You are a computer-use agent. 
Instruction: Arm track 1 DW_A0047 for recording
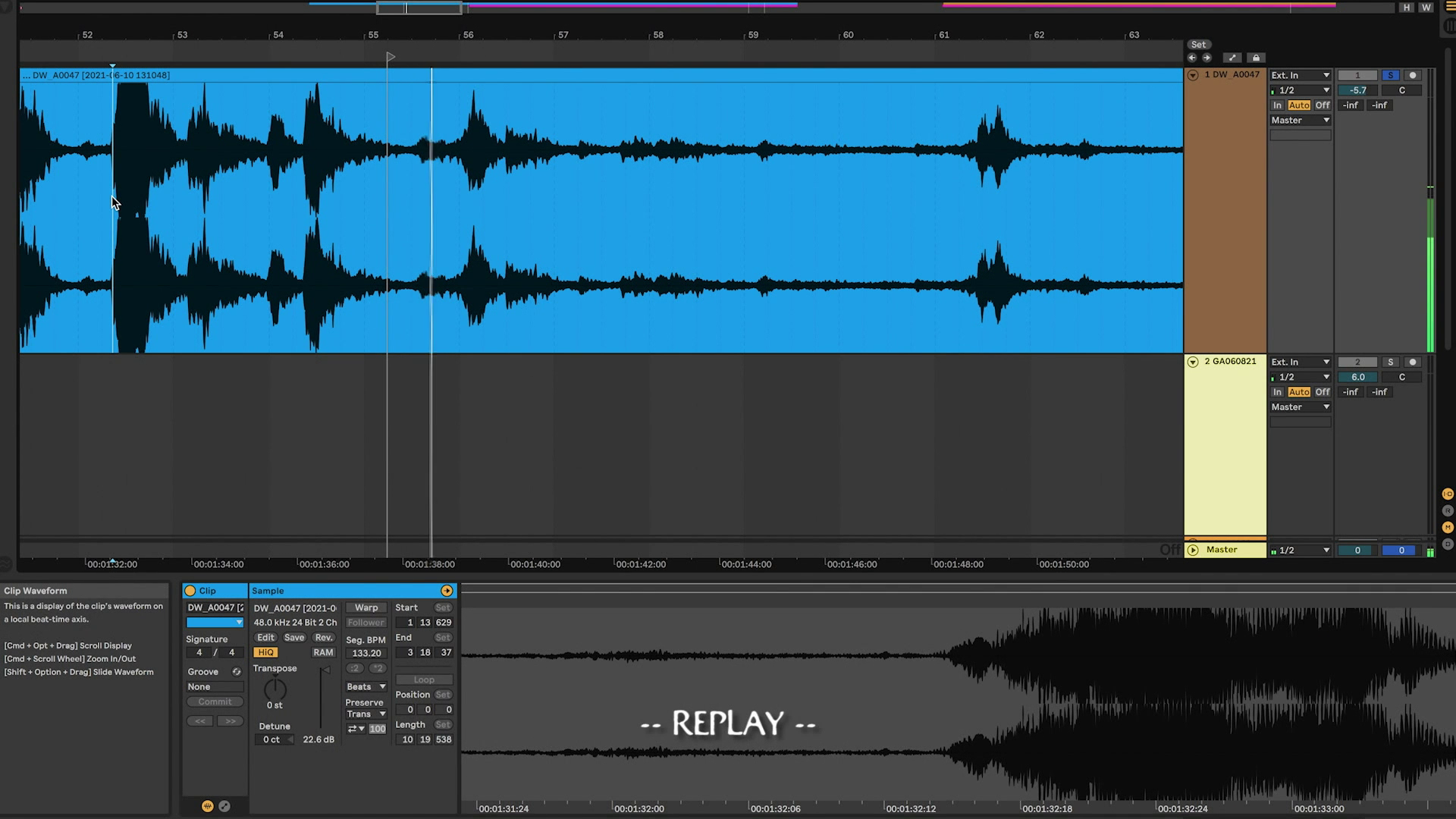[1412, 75]
